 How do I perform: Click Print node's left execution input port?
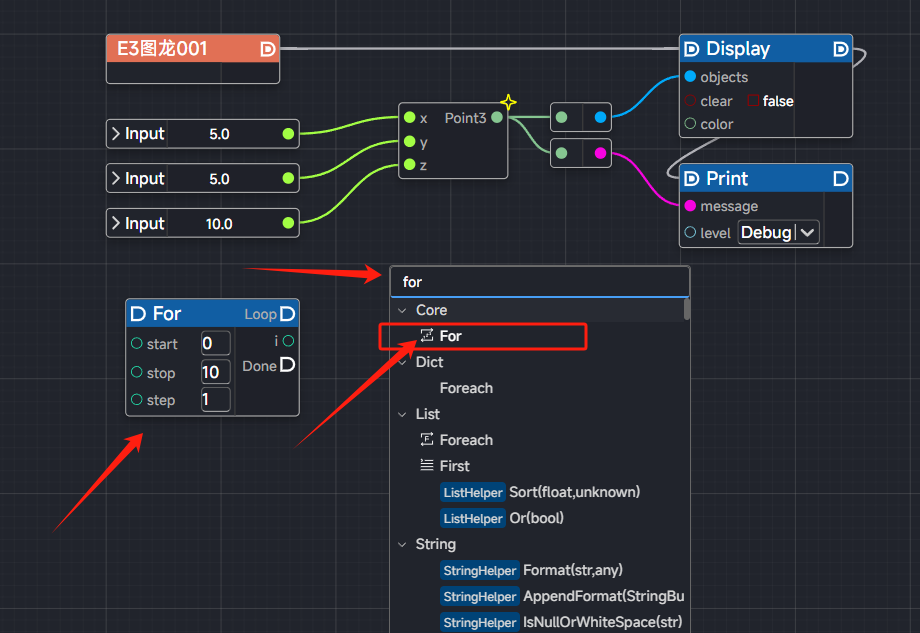coord(692,179)
